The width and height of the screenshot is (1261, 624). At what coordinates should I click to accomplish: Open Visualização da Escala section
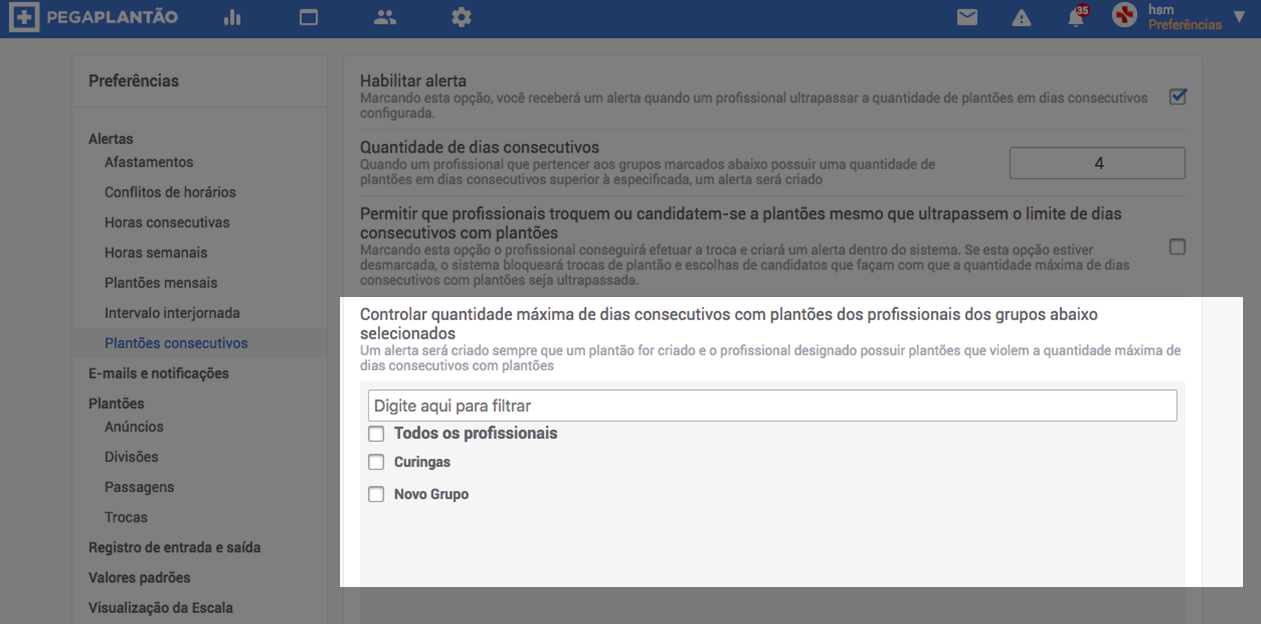click(x=161, y=607)
